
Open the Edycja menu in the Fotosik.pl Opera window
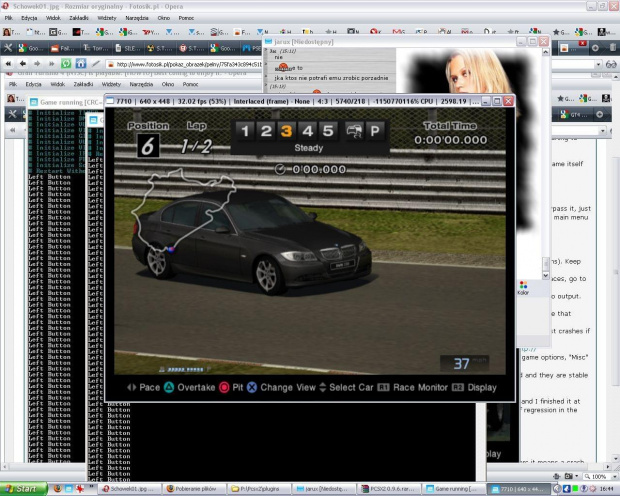click(x=29, y=18)
